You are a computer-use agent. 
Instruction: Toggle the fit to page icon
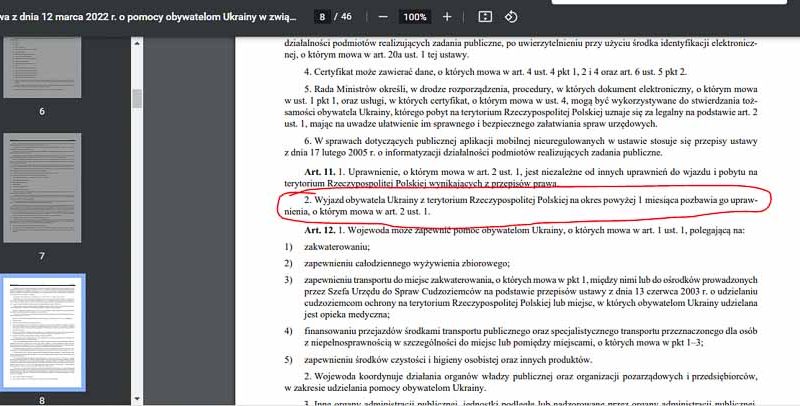(x=485, y=17)
